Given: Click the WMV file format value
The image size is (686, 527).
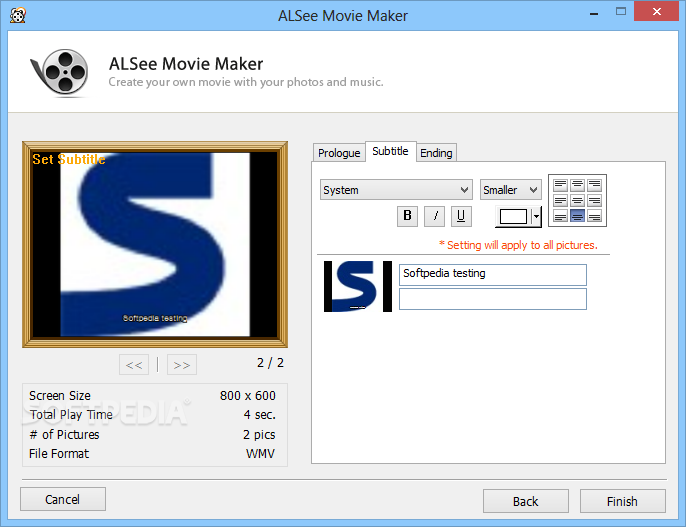Looking at the screenshot, I should [x=260, y=454].
